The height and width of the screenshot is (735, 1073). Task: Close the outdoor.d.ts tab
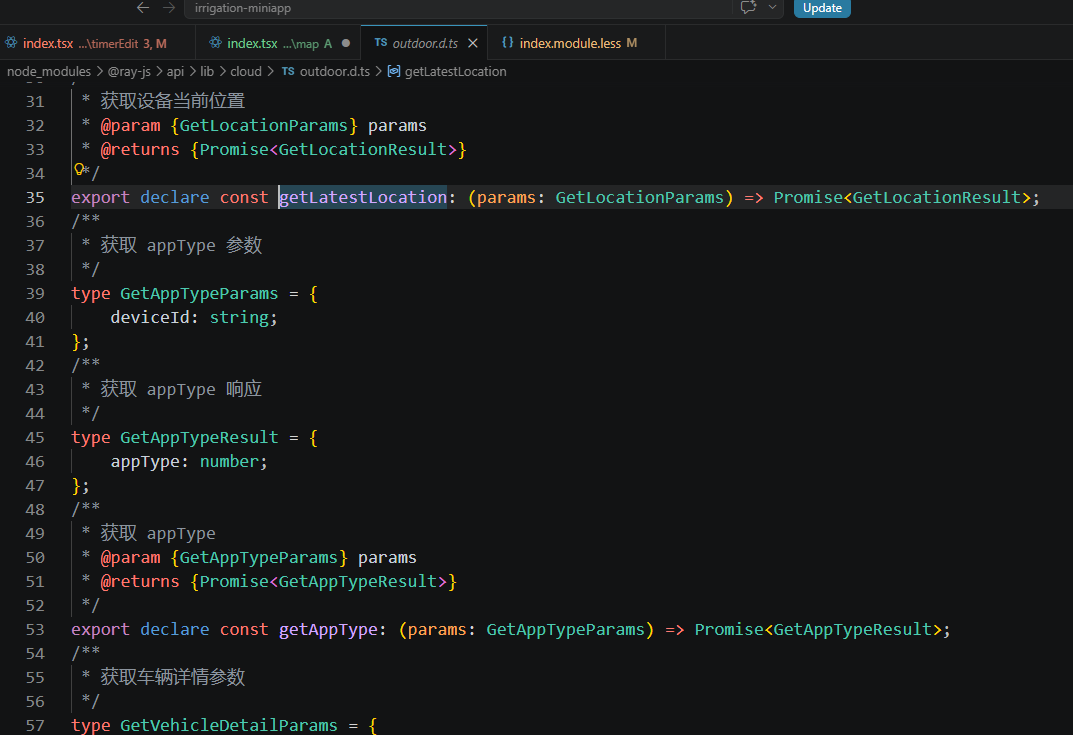click(473, 44)
